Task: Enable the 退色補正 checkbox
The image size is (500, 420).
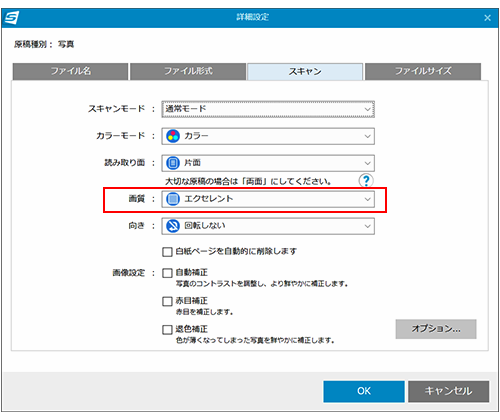Action: (x=167, y=330)
